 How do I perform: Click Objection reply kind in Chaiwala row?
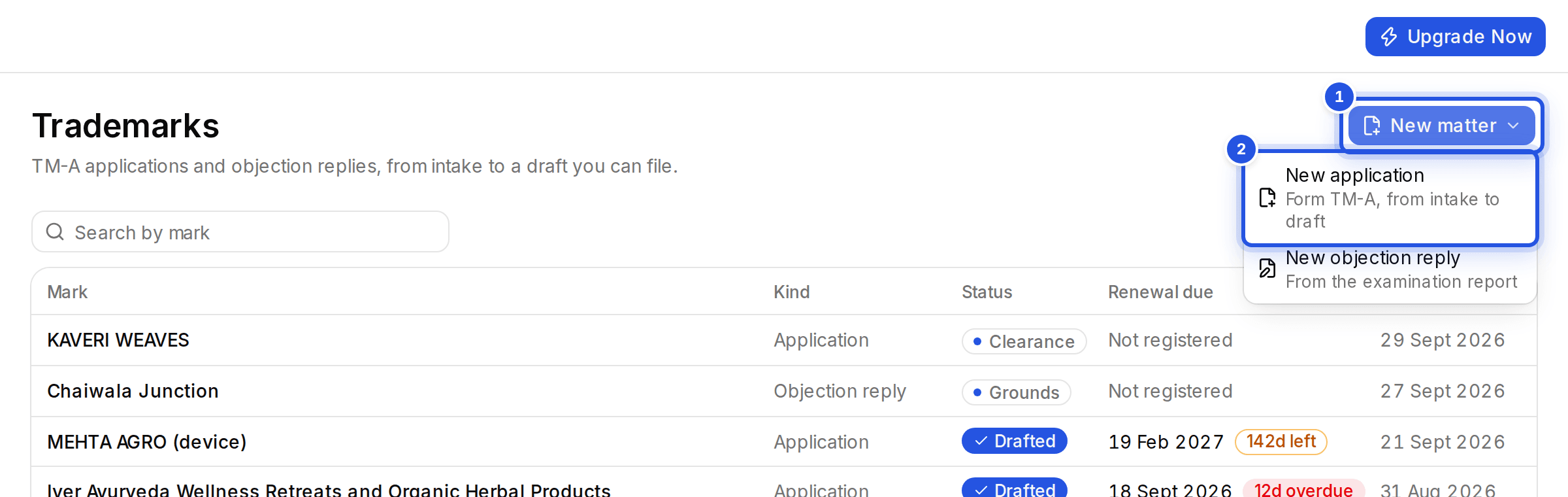840,391
